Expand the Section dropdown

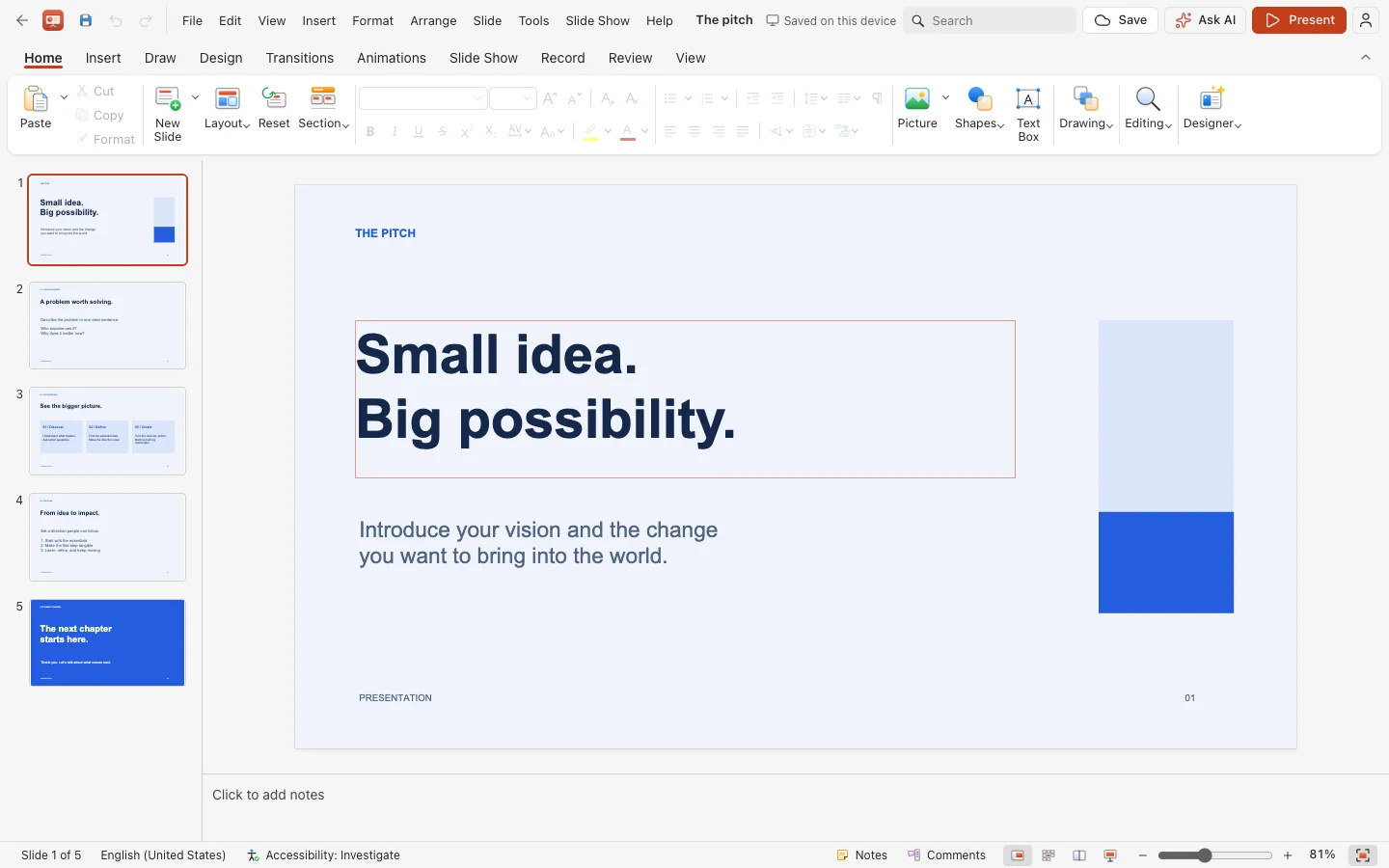point(323,108)
